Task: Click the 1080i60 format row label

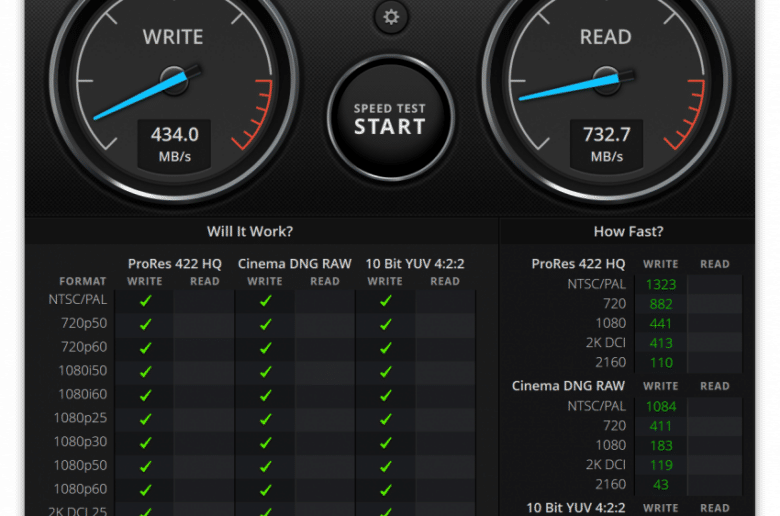Action: click(83, 394)
